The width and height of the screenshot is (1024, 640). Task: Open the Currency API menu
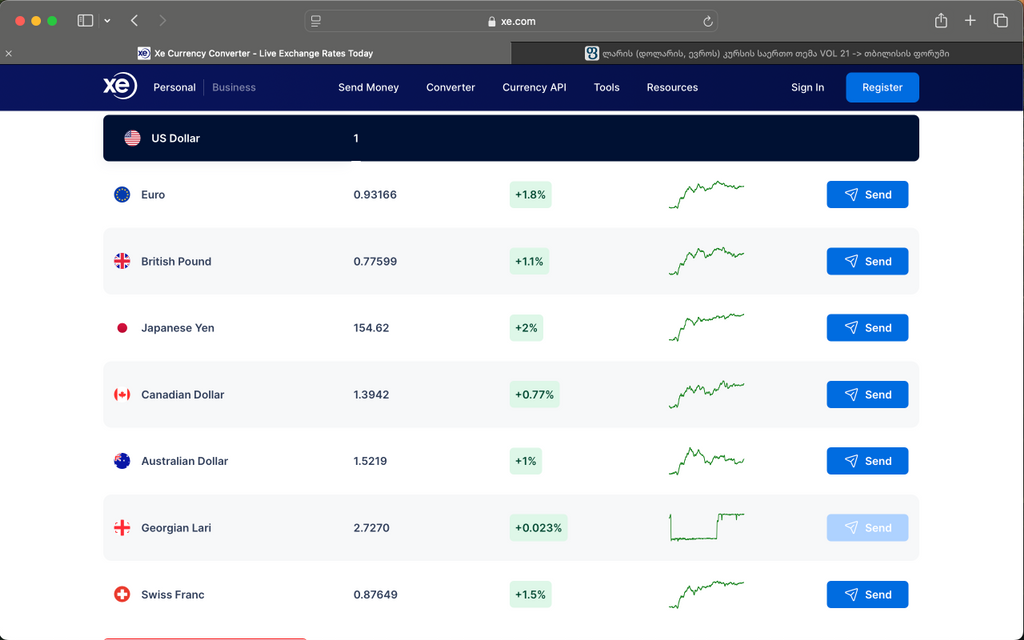tap(534, 88)
